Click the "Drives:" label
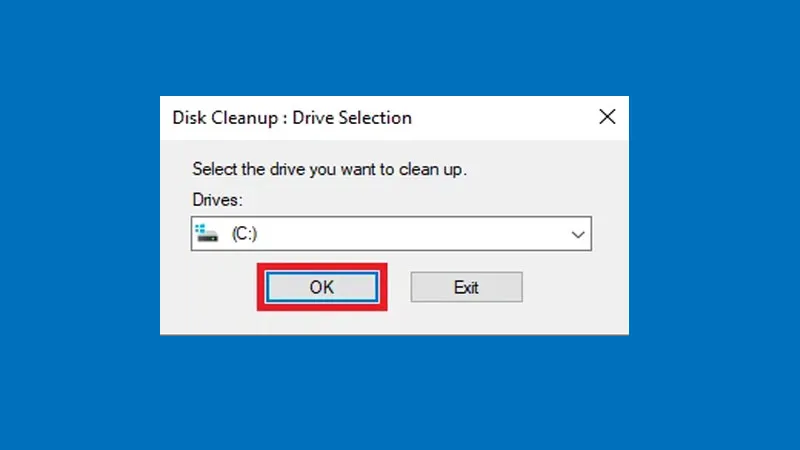Screen dimensions: 800x450 pos(217,200)
